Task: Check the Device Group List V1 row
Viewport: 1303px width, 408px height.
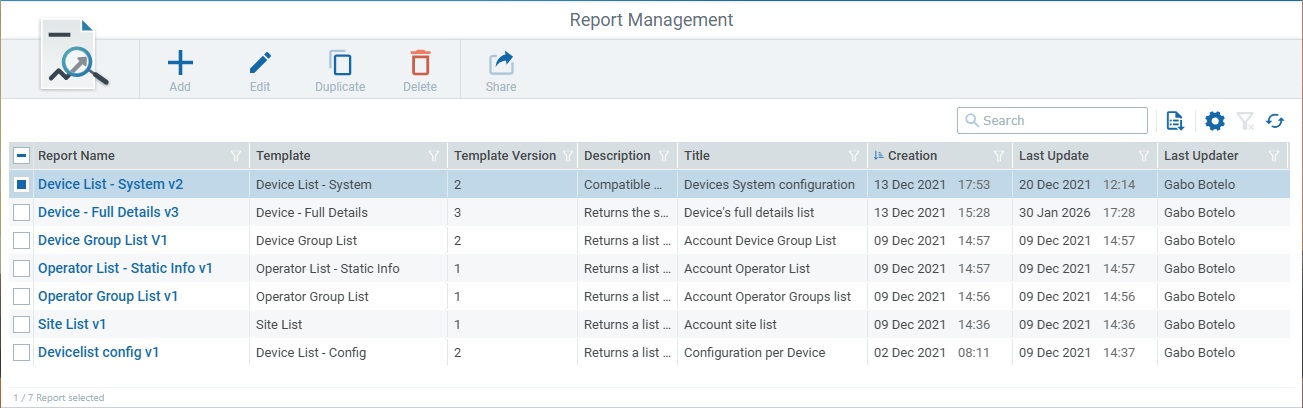Action: click(x=21, y=240)
